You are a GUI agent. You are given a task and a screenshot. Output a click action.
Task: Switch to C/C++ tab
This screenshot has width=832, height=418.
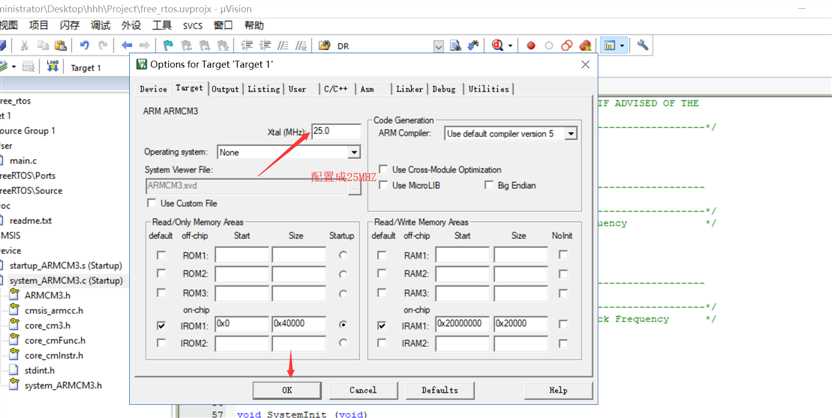[336, 89]
